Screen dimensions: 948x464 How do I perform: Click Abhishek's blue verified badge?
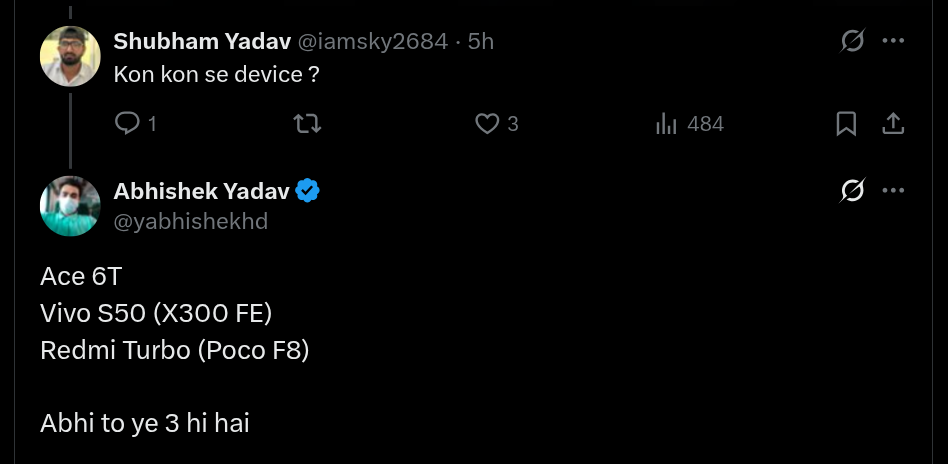307,191
